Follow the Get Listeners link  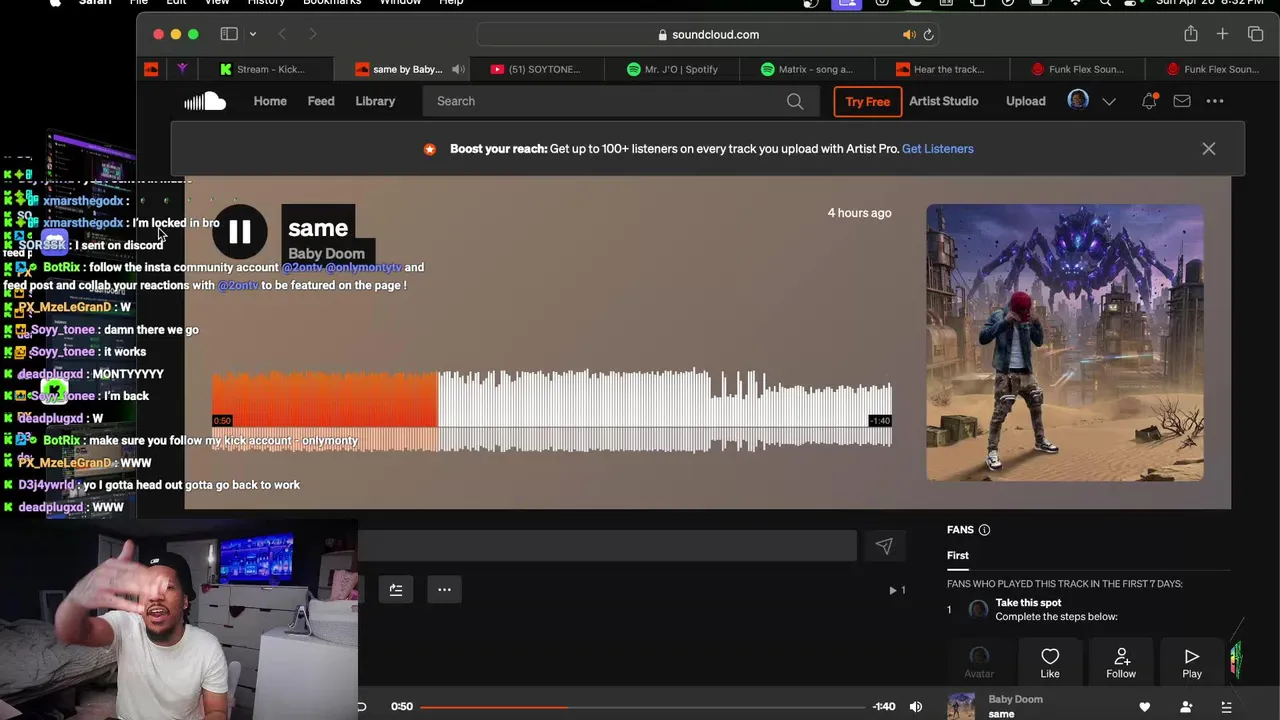pos(937,149)
